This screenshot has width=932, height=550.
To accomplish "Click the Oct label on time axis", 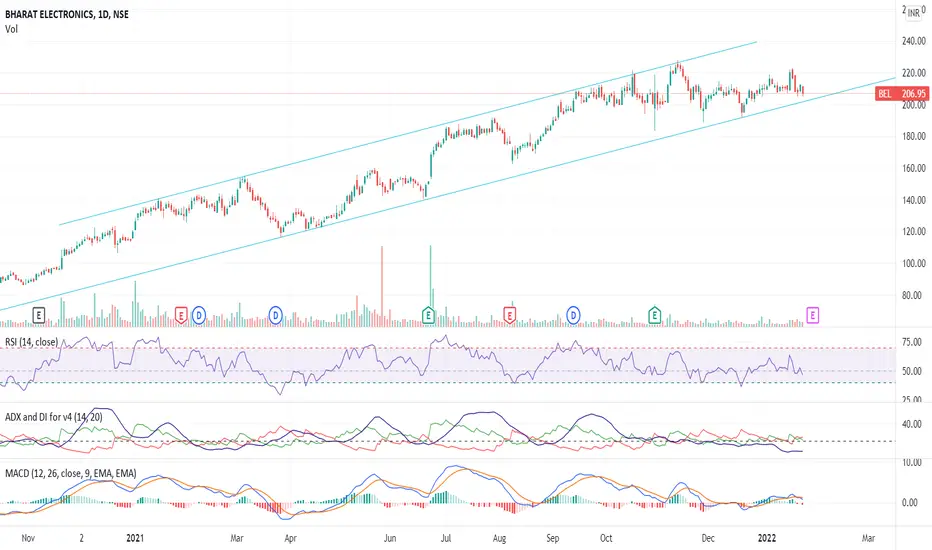I will click(x=606, y=538).
